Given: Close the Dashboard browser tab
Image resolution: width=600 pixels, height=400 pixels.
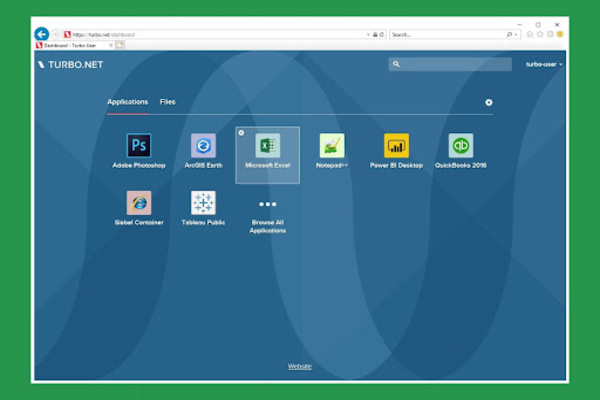Looking at the screenshot, I should click(111, 45).
